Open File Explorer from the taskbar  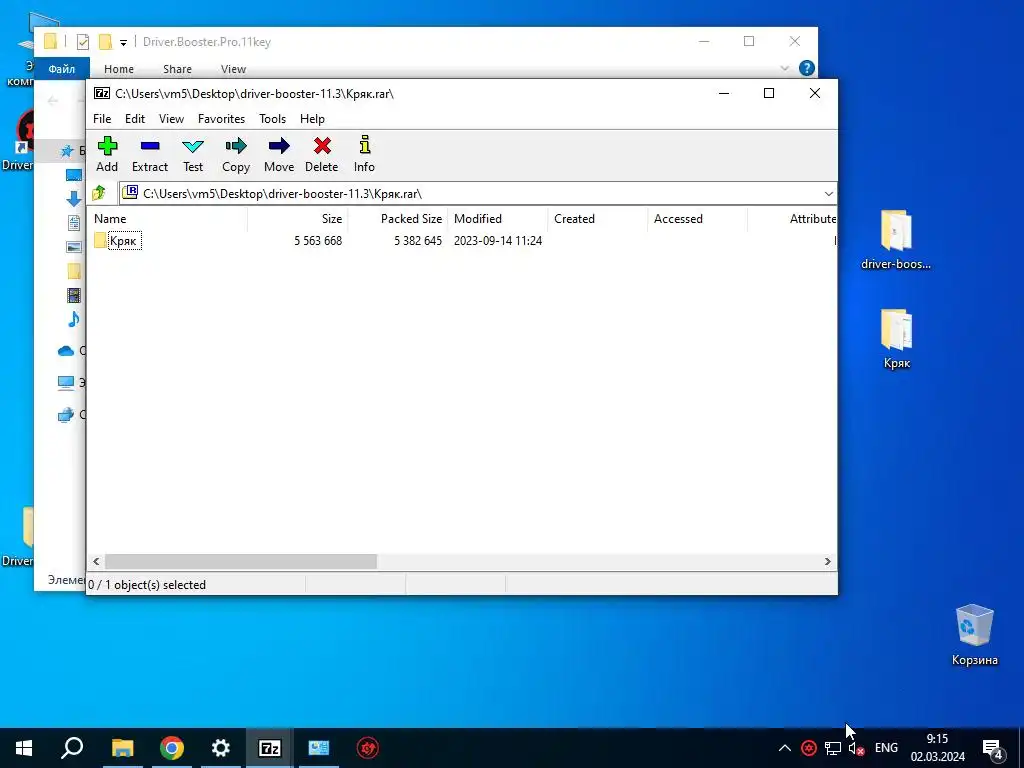122,748
